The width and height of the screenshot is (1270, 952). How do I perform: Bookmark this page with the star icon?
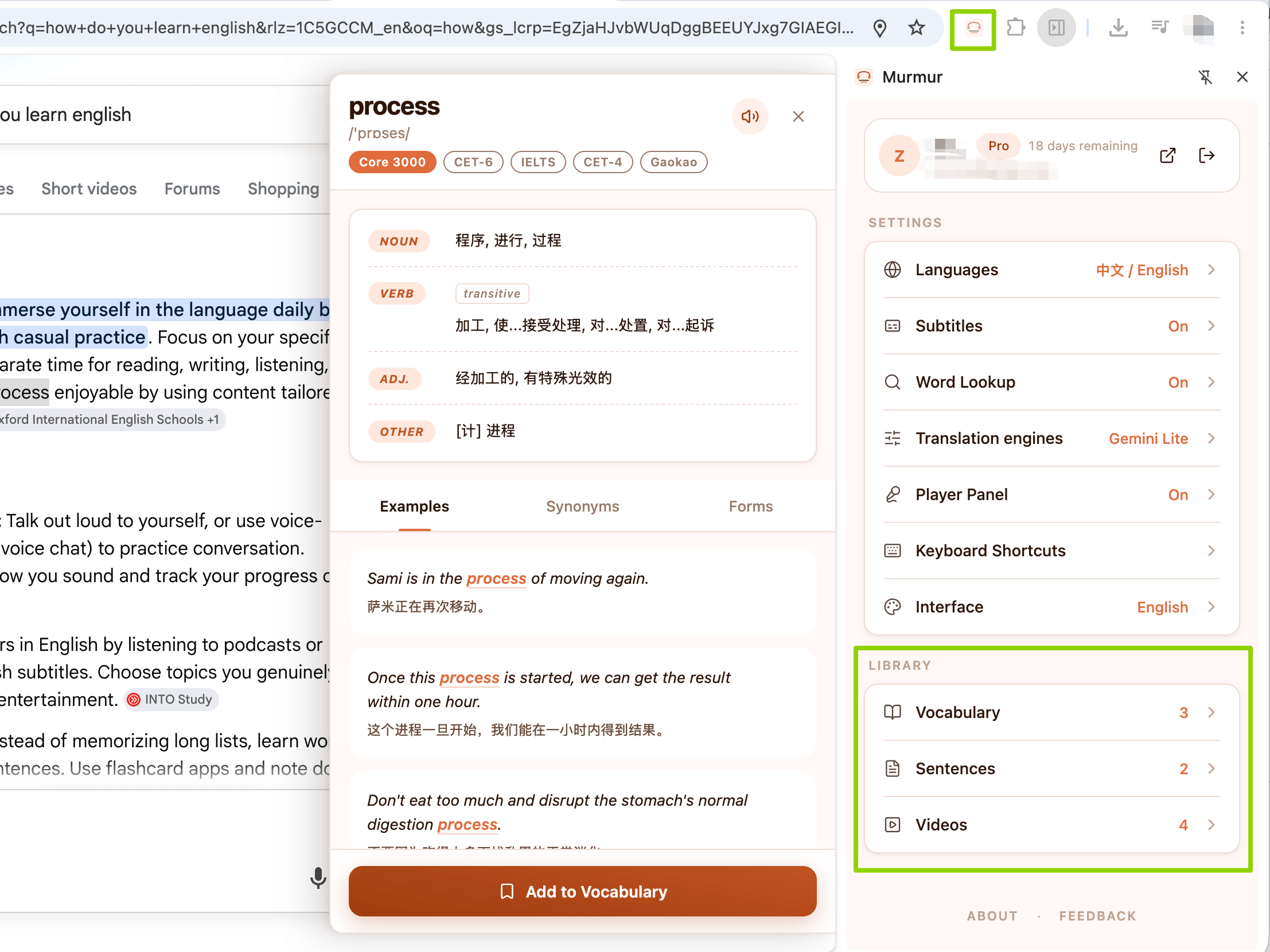916,28
